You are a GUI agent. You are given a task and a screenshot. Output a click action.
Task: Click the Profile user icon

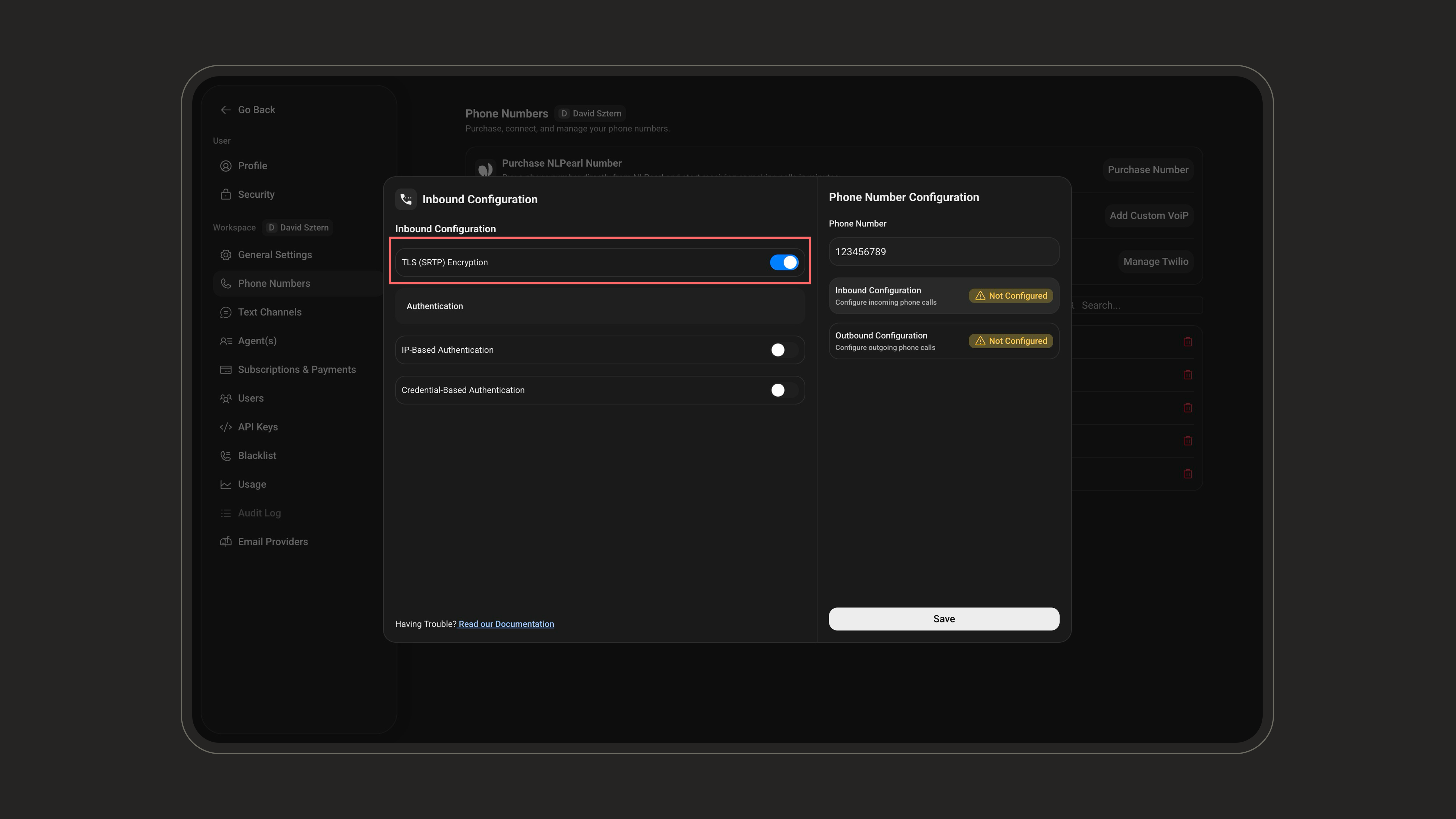[x=226, y=166]
